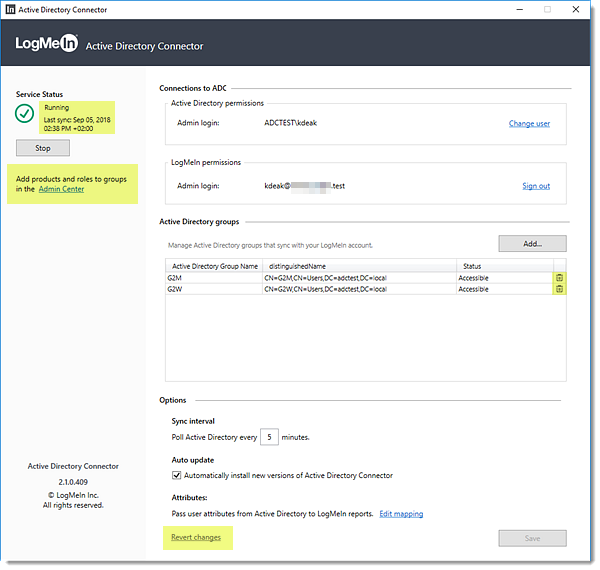Sign out of LogMeIn account
Screen dimensions: 600x570
(536, 186)
